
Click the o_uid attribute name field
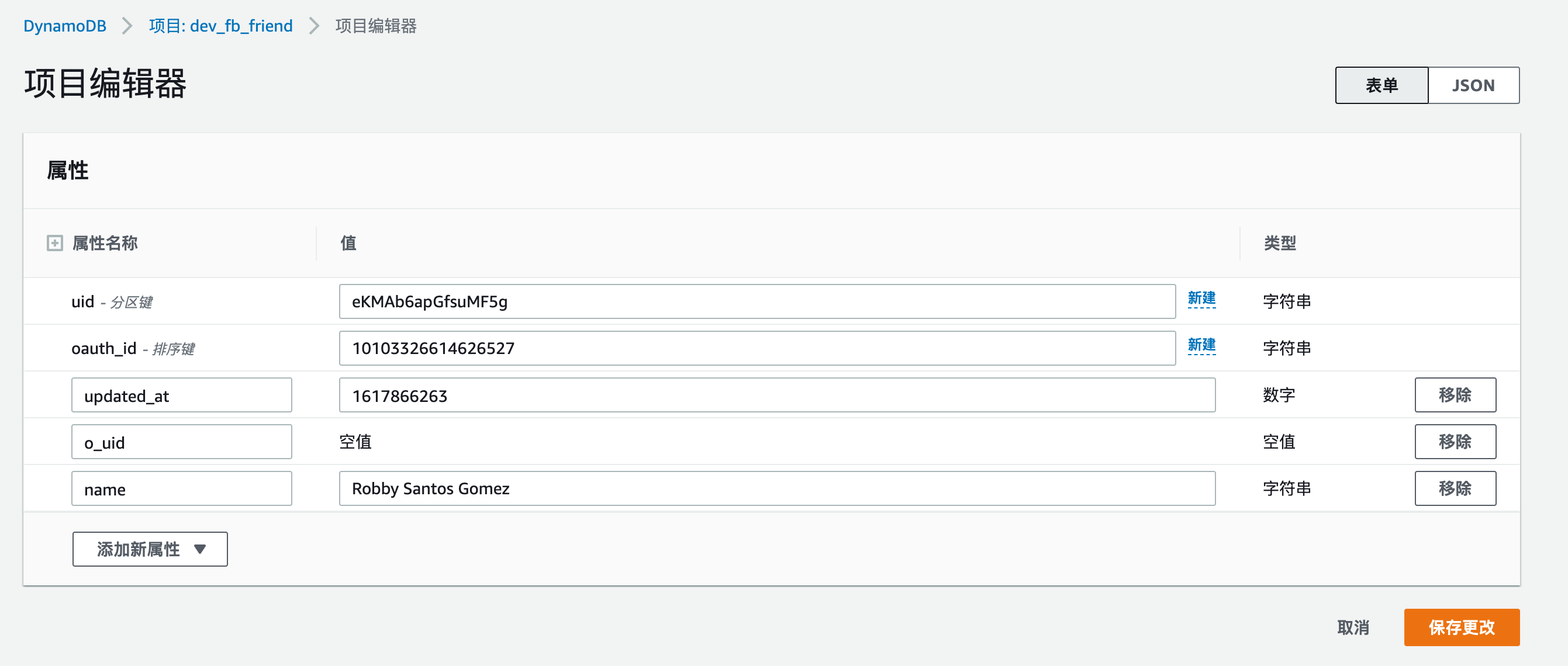(x=181, y=441)
